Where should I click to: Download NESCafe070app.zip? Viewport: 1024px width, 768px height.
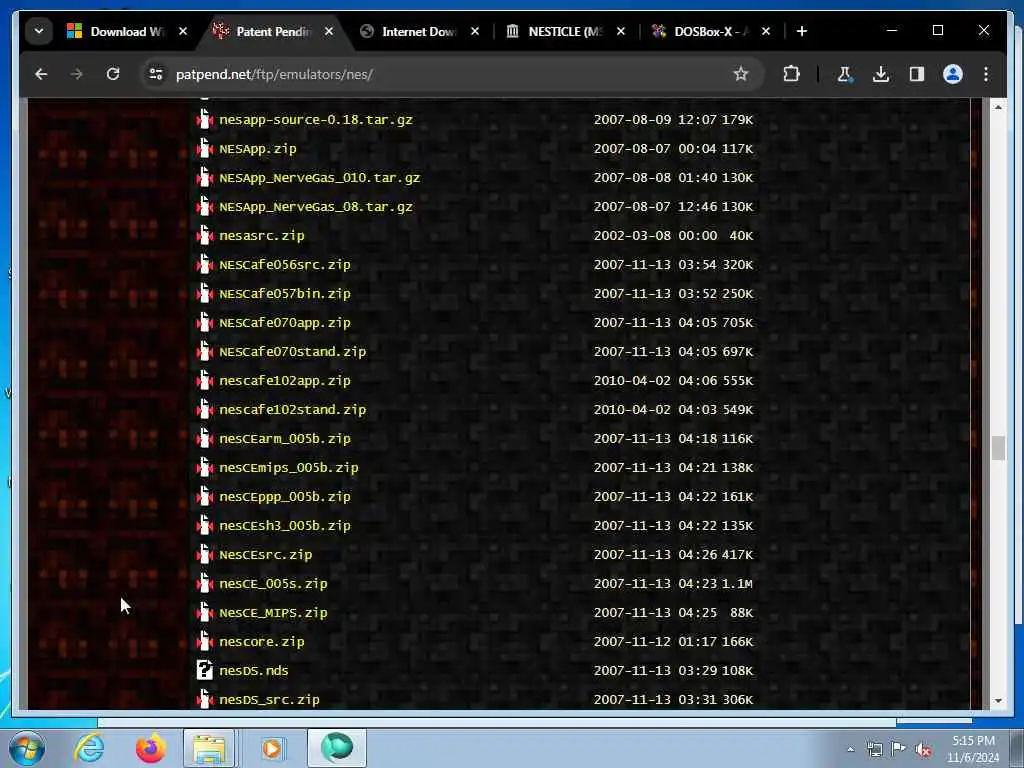tap(285, 323)
